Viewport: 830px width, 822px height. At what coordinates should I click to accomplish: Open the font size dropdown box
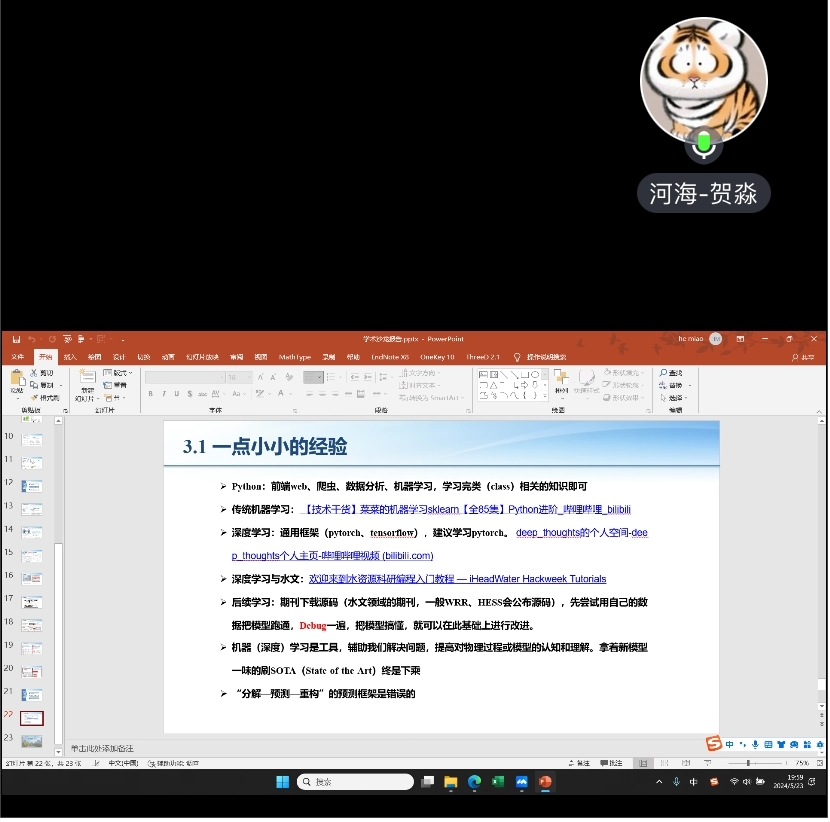pyautogui.click(x=239, y=377)
